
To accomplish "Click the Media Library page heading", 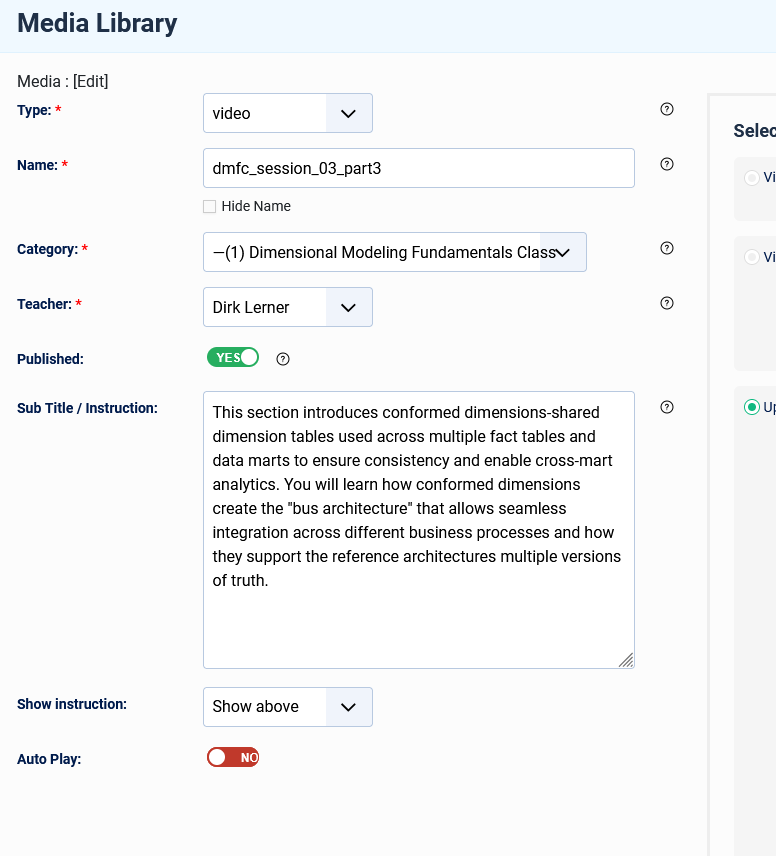I will 97,23.
